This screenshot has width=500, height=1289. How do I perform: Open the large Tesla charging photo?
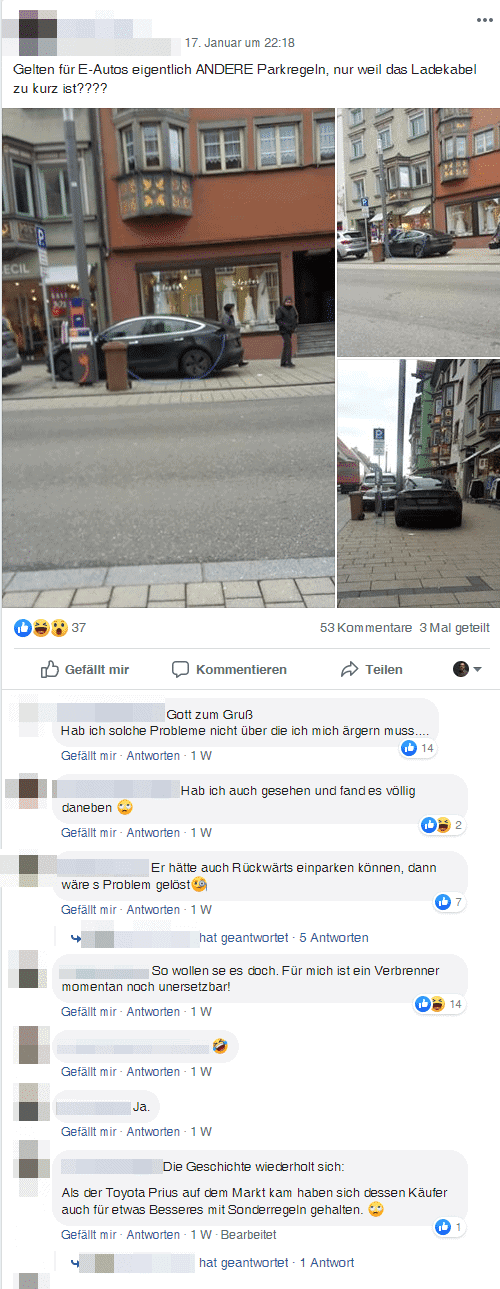(x=168, y=357)
